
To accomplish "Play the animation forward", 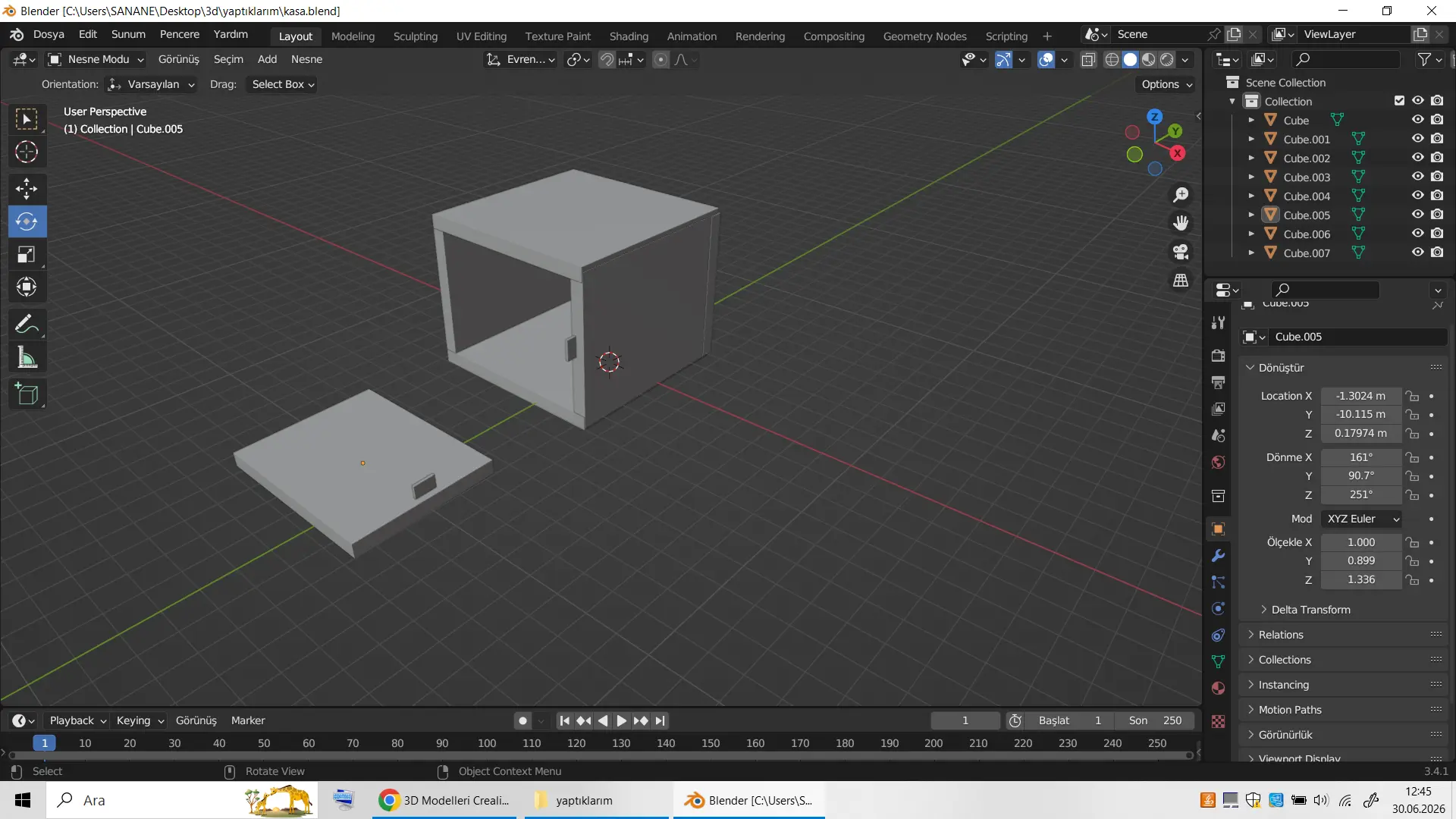I will (621, 720).
